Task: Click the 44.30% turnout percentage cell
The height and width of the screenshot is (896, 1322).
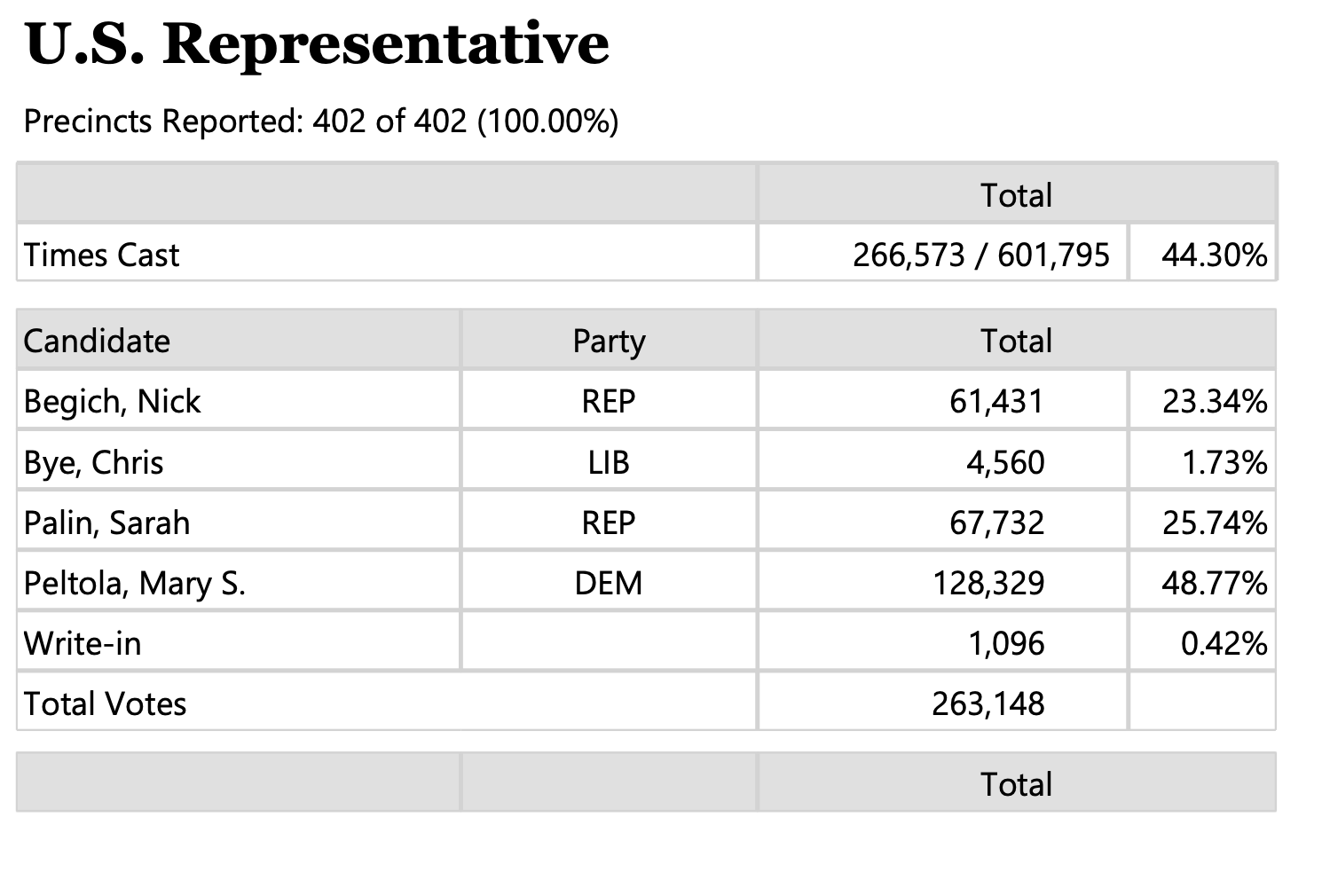Action: point(1214,255)
